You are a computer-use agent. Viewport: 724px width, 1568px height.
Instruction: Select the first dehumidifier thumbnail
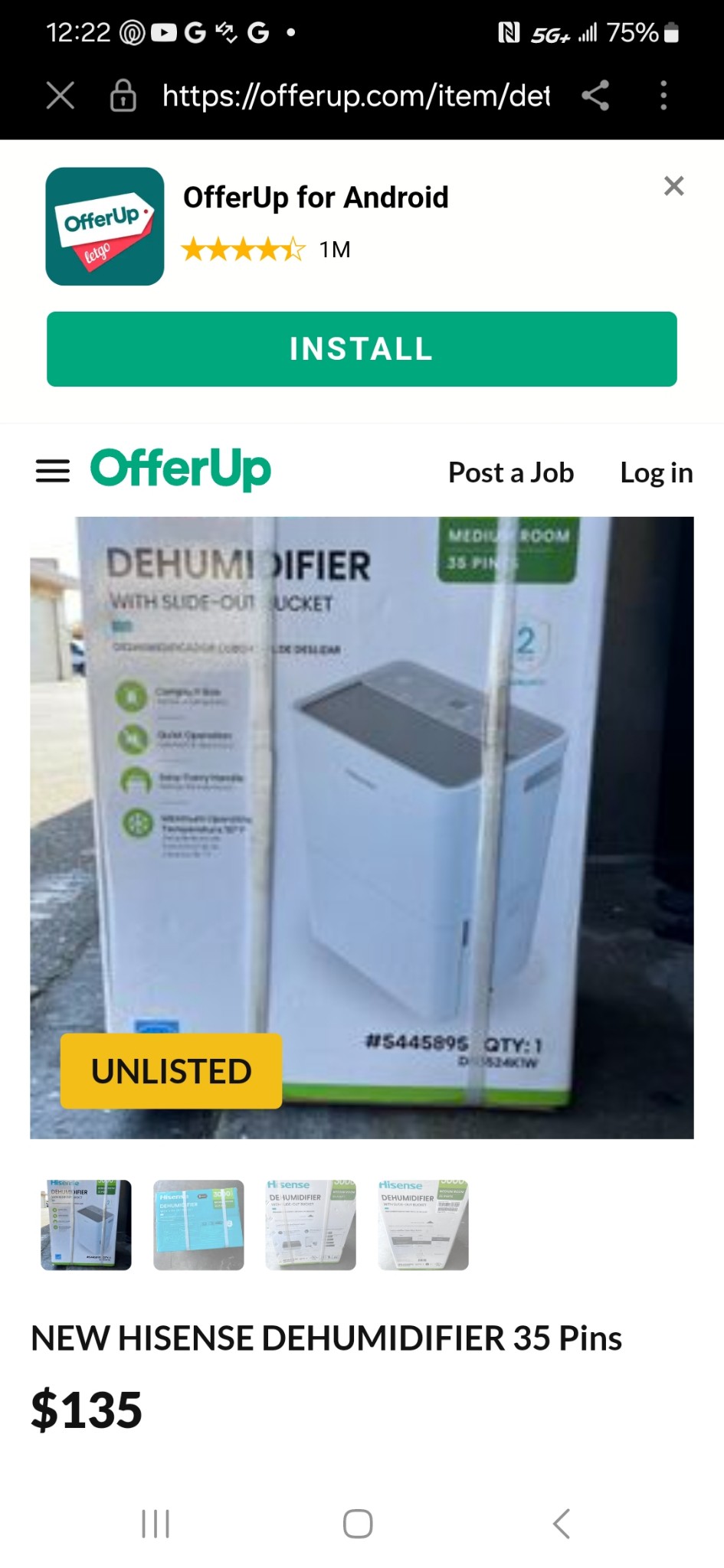tap(86, 1225)
